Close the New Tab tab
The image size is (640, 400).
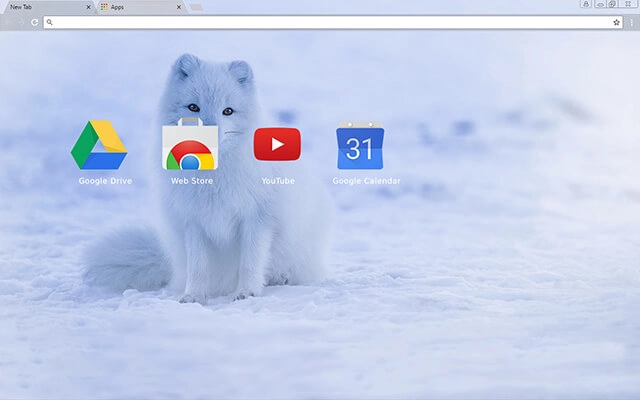coord(88,7)
